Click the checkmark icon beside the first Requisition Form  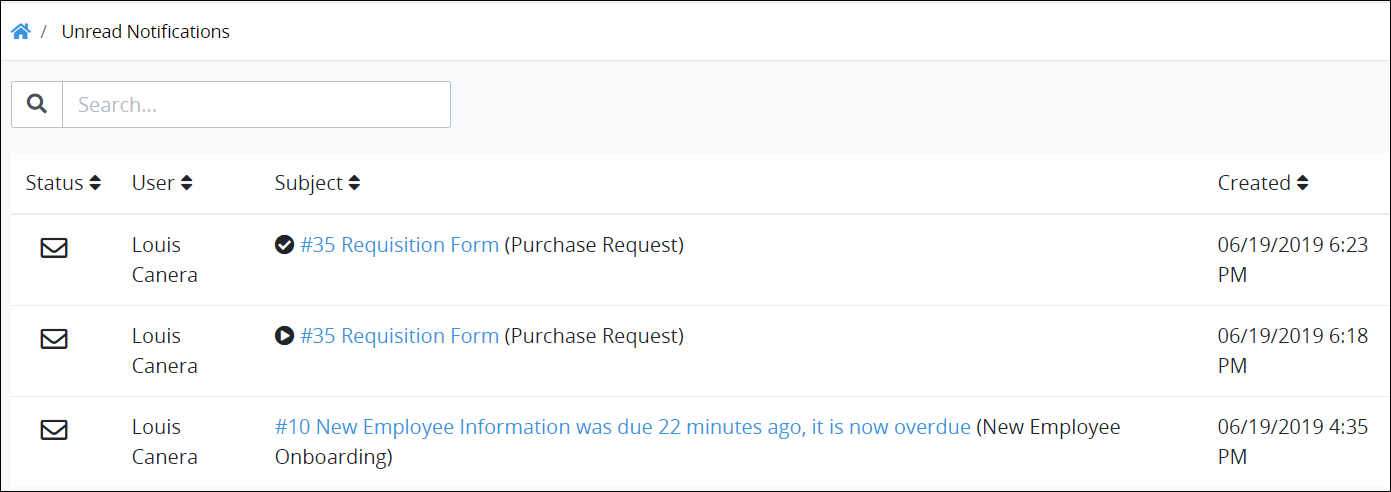click(284, 245)
